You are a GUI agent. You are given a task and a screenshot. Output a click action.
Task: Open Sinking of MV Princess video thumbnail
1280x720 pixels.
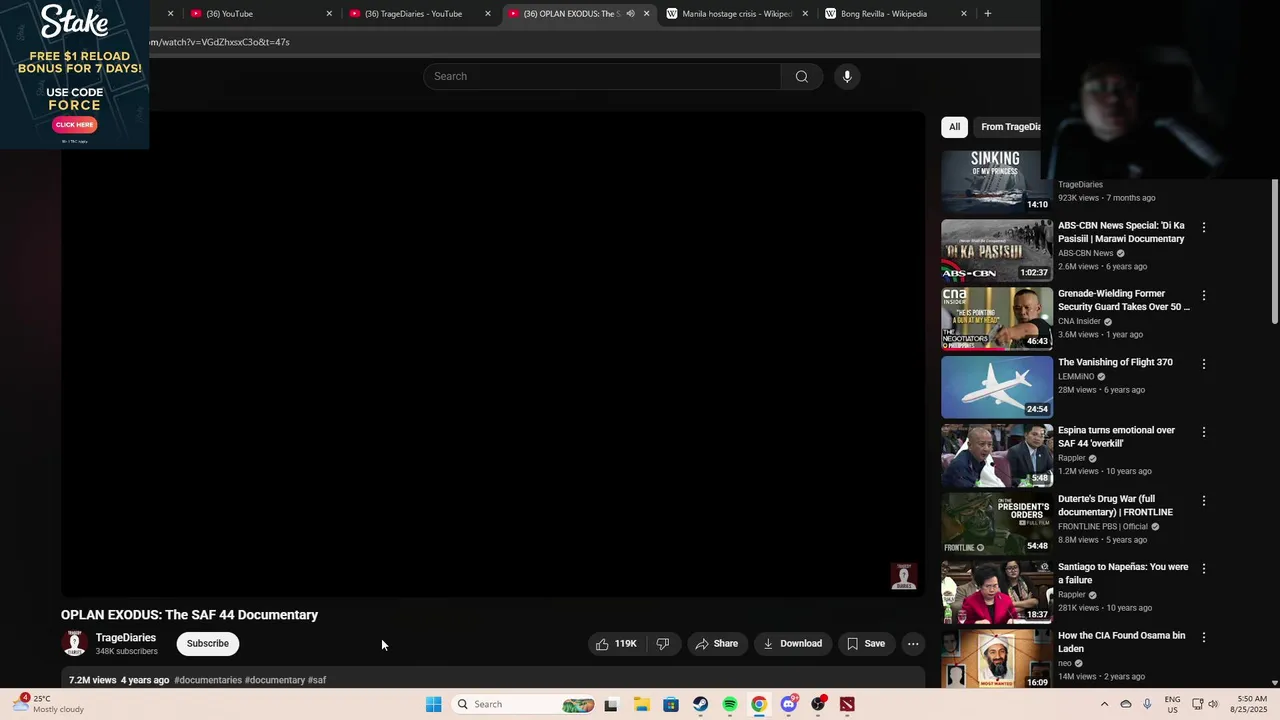[x=997, y=182]
